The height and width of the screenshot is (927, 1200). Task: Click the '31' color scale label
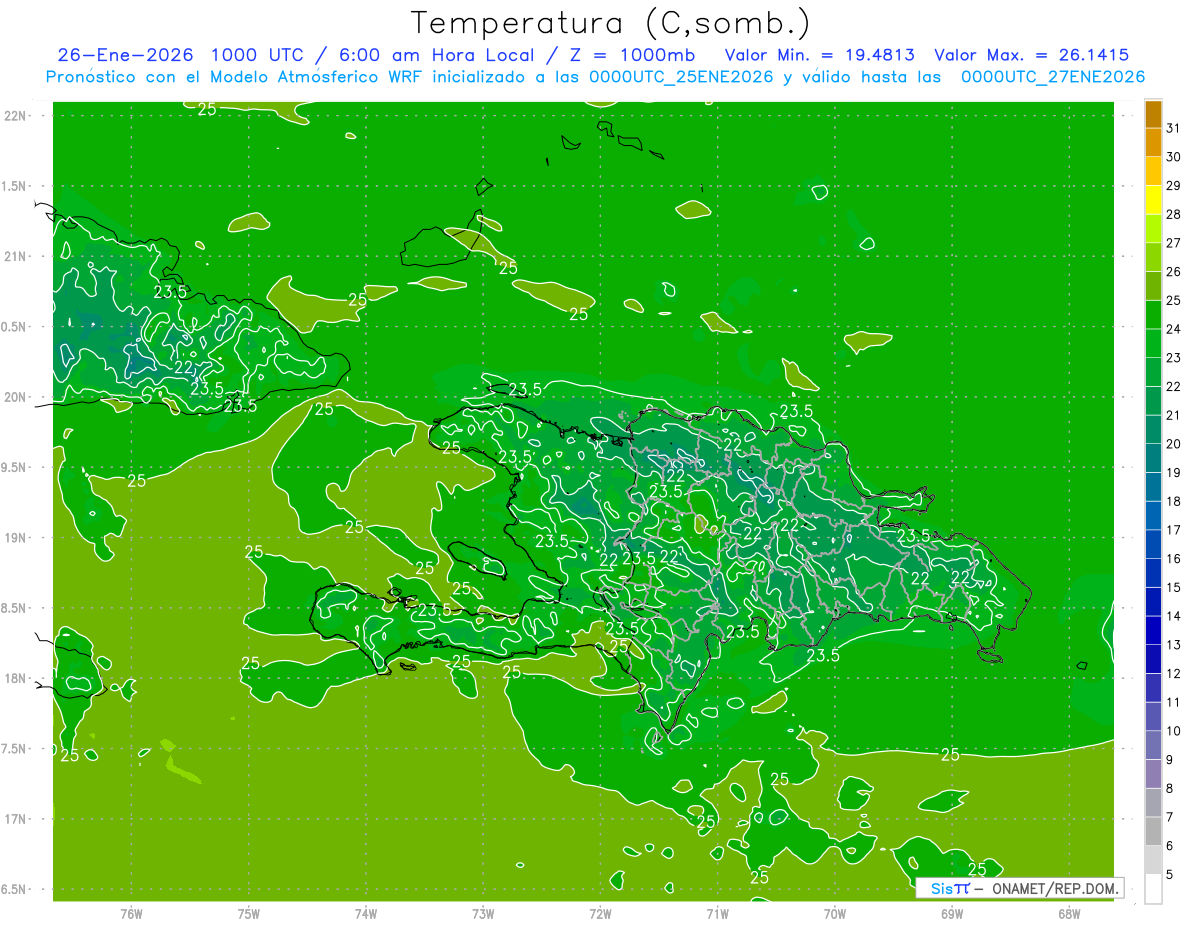pos(1173,128)
